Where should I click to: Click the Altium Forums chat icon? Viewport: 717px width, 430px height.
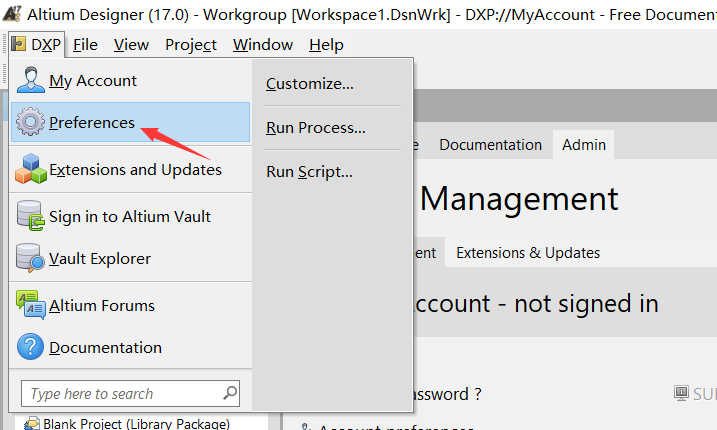point(31,305)
